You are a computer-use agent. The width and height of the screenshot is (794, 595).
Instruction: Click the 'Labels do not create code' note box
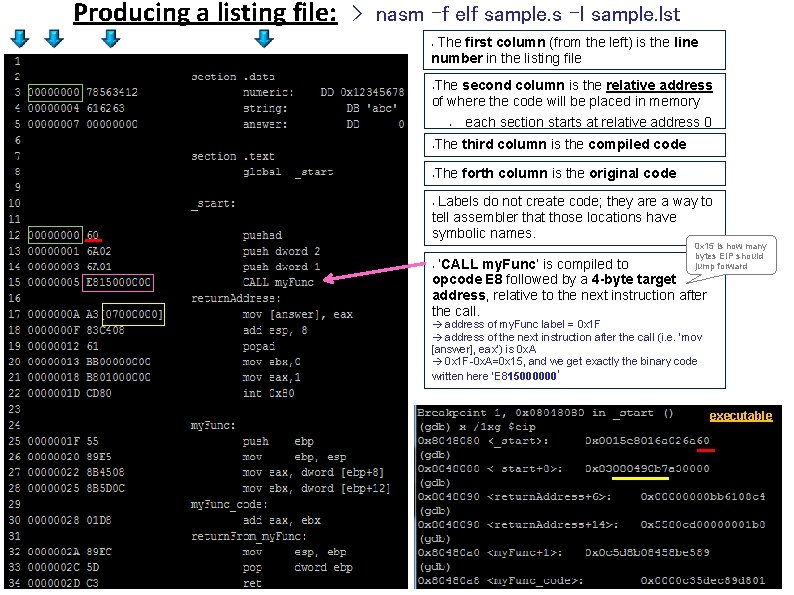574,218
